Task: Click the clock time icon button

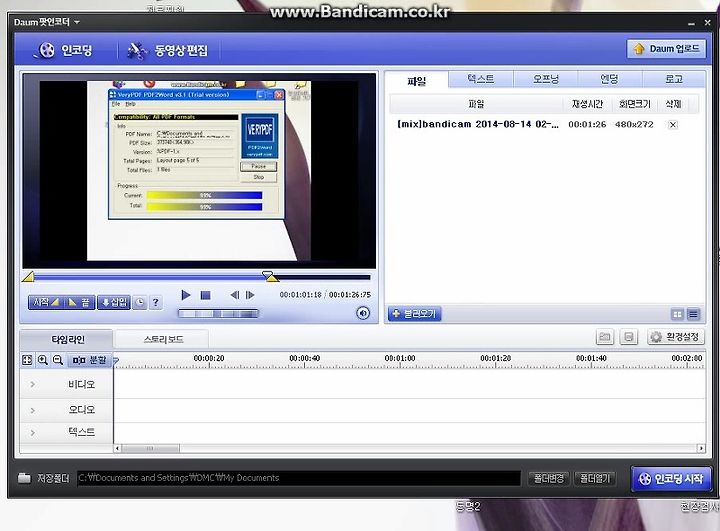Action: point(140,302)
